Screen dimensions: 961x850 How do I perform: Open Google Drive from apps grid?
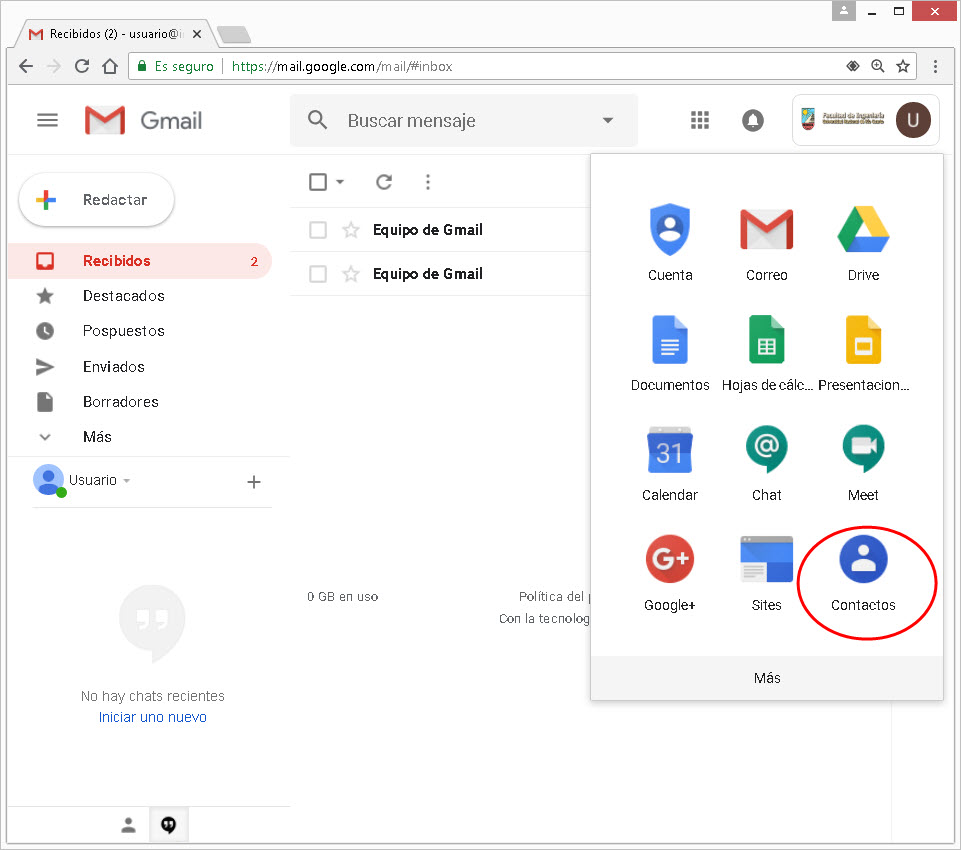click(863, 243)
